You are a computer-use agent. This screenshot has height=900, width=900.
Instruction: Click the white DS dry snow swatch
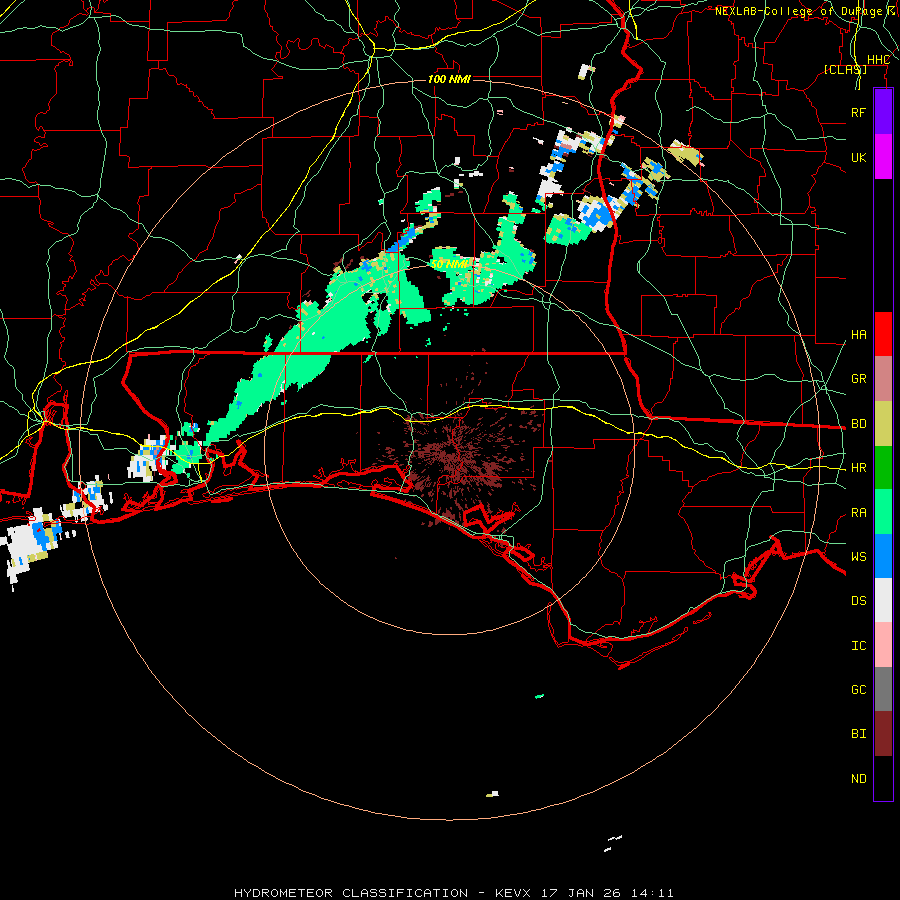pos(883,600)
